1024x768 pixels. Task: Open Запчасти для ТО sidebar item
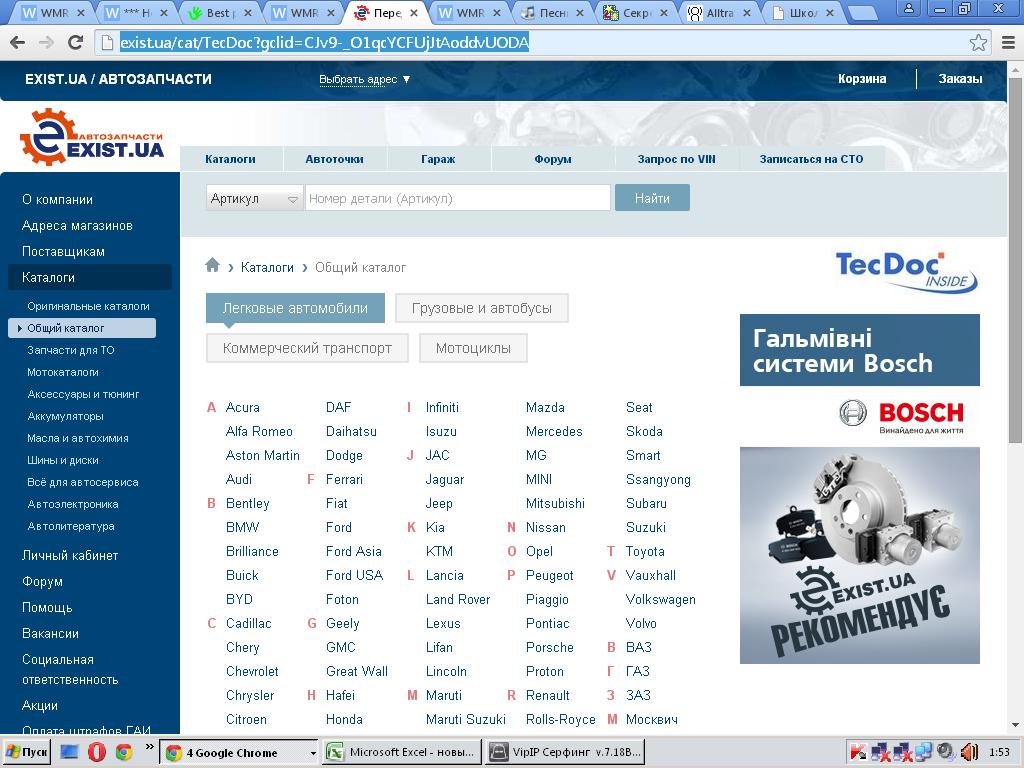pos(71,350)
